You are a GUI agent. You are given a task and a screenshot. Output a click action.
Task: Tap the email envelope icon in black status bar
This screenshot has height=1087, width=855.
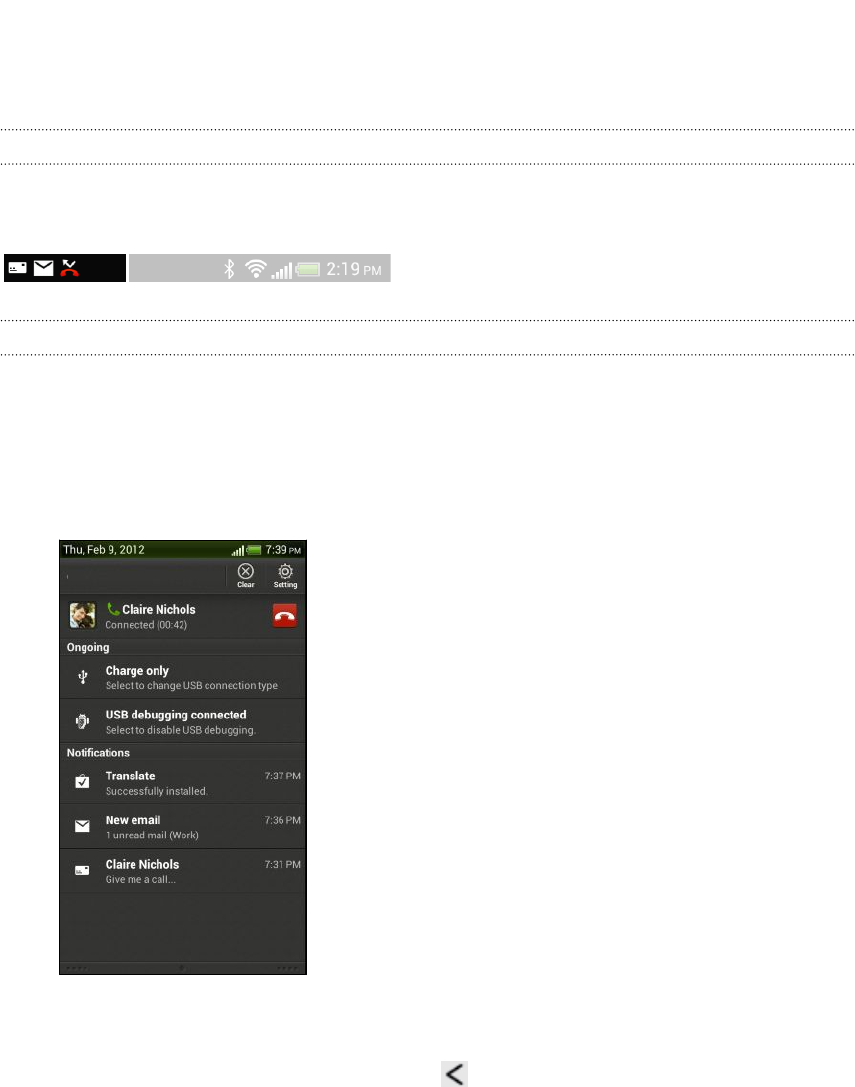point(44,268)
